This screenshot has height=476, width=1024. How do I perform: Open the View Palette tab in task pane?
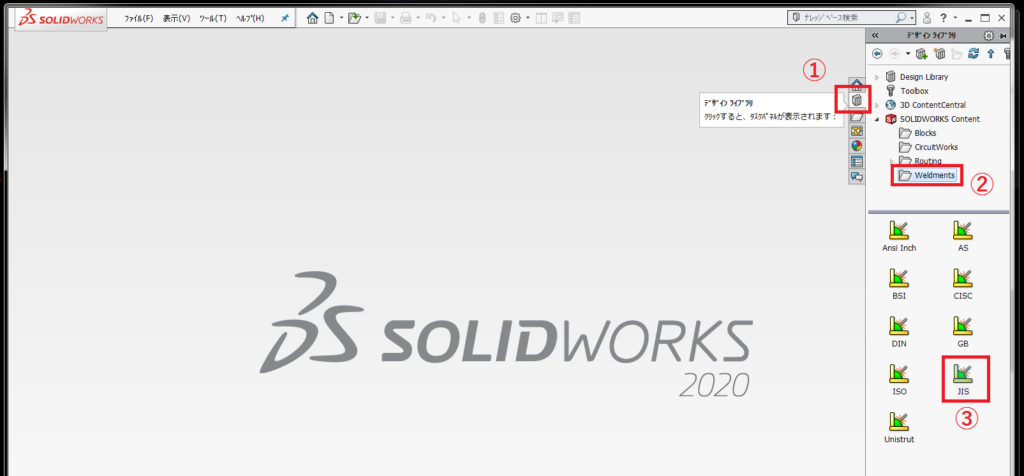tap(857, 131)
